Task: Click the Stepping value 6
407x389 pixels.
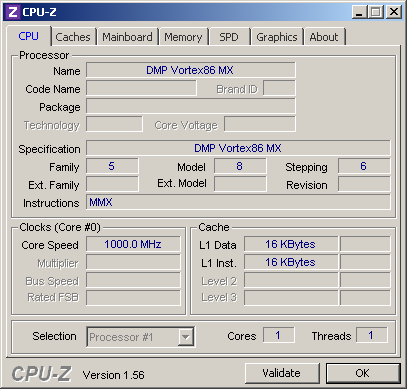Action: (364, 166)
